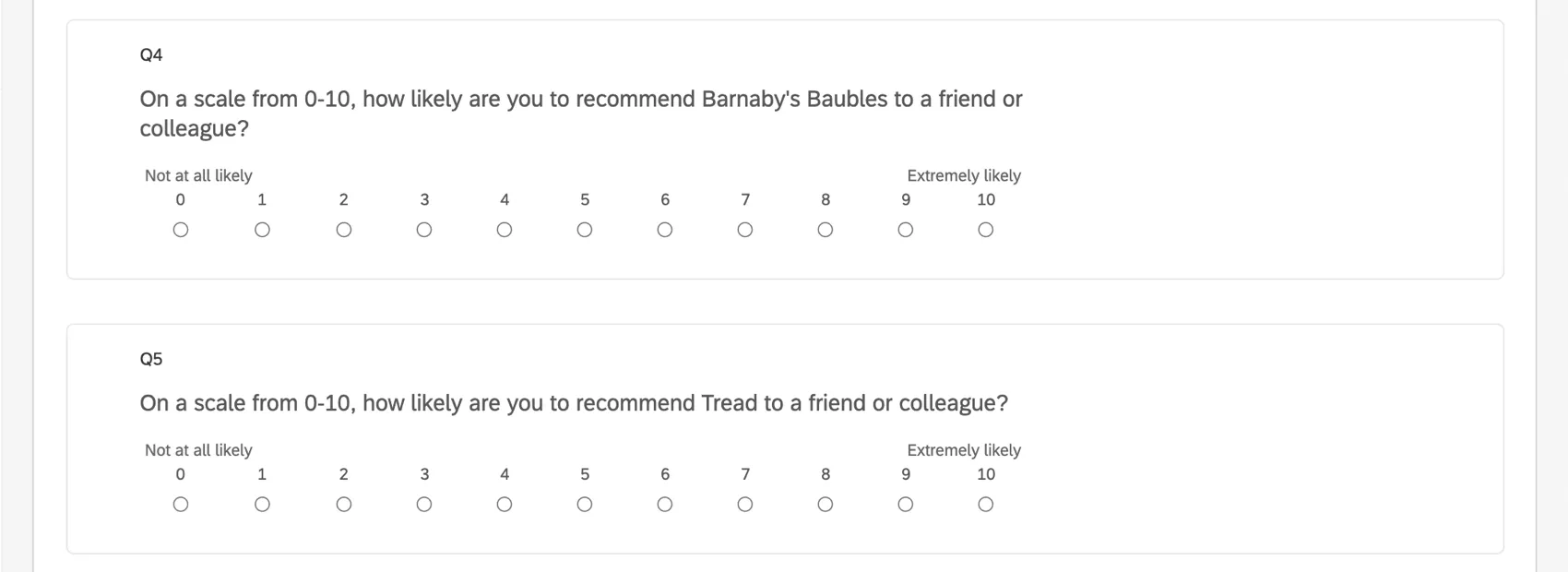The height and width of the screenshot is (572, 1568).
Task: Click the 'Not at all likely' label under Q4
Action: pos(197,174)
